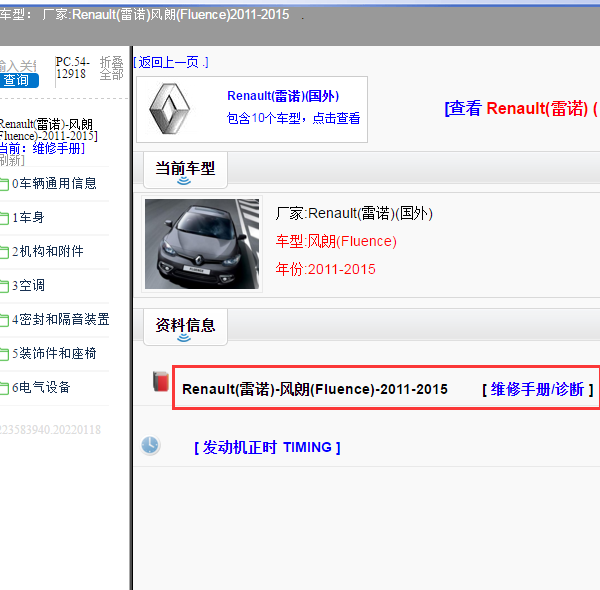The width and height of the screenshot is (600, 590).
Task: Click folder icon beside 1车身
Action: 4,218
